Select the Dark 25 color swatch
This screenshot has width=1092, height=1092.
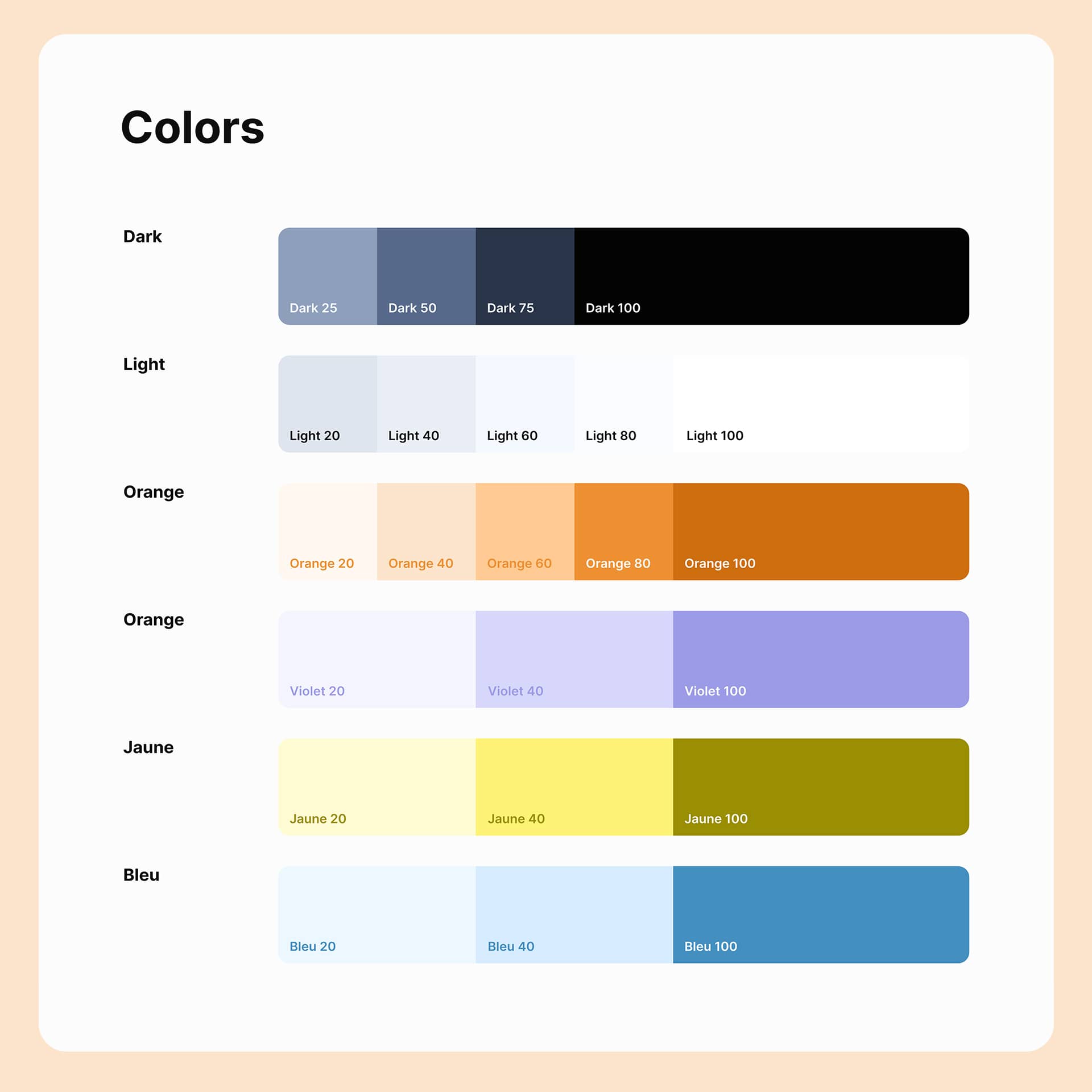point(328,276)
